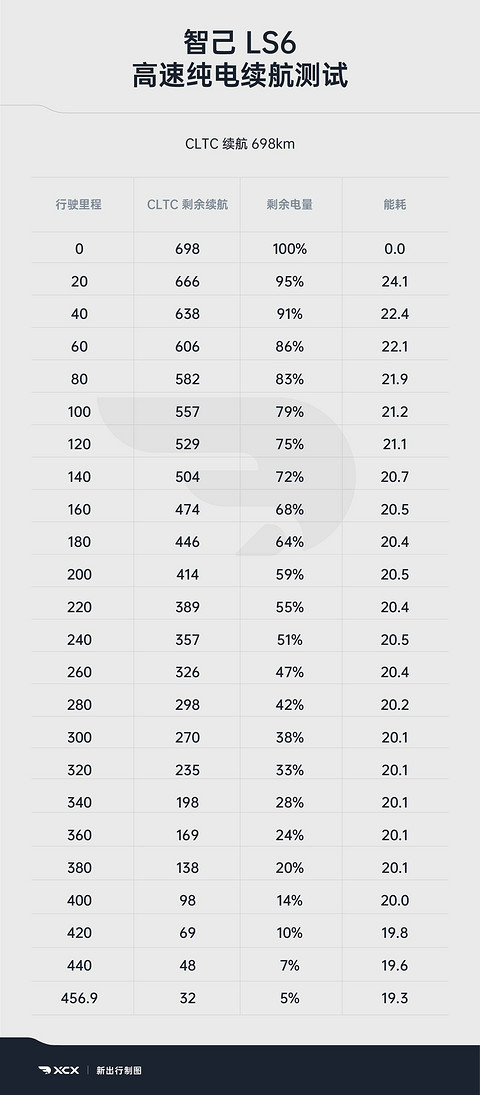Select the 能耗 column header
Screen dimensions: 480x1095
(x=395, y=205)
